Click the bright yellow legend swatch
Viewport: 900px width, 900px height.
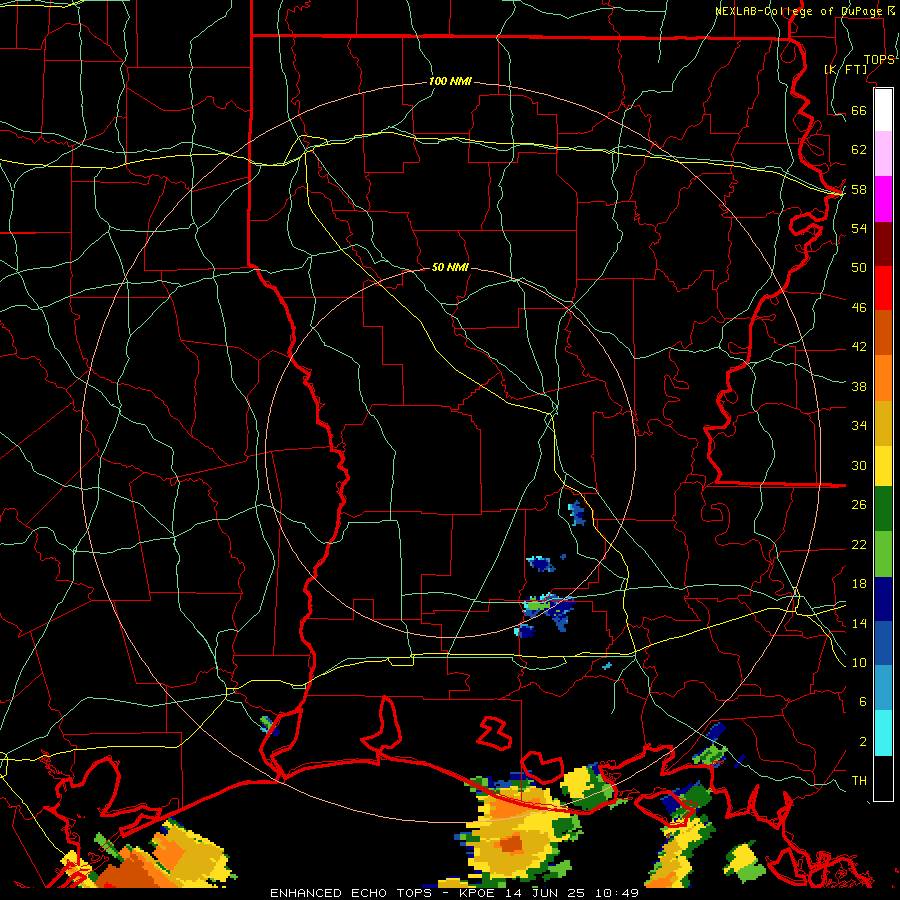(x=883, y=465)
